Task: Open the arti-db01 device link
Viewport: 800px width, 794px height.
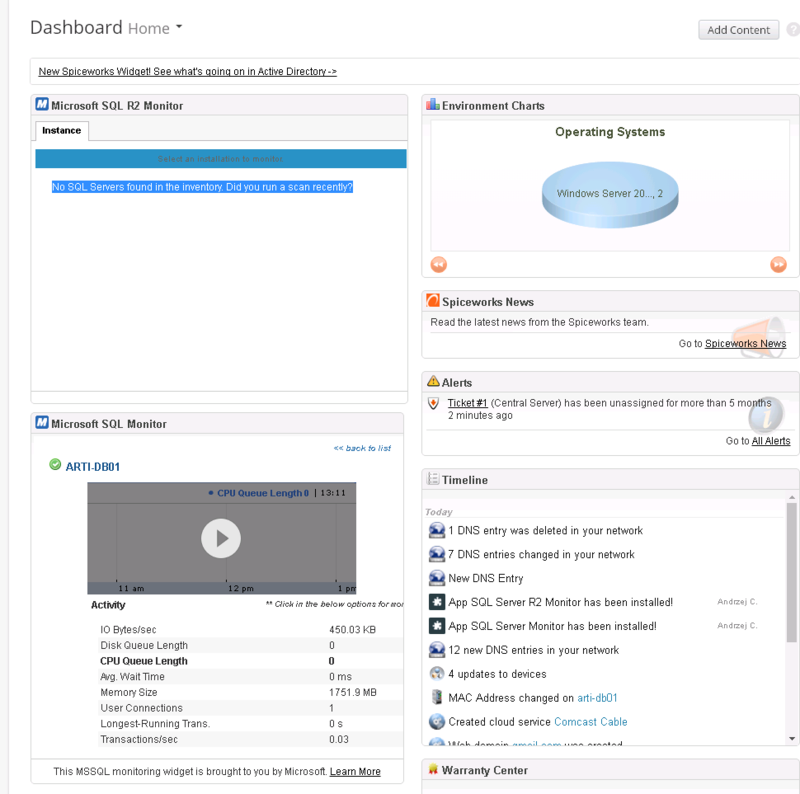Action: [x=595, y=697]
